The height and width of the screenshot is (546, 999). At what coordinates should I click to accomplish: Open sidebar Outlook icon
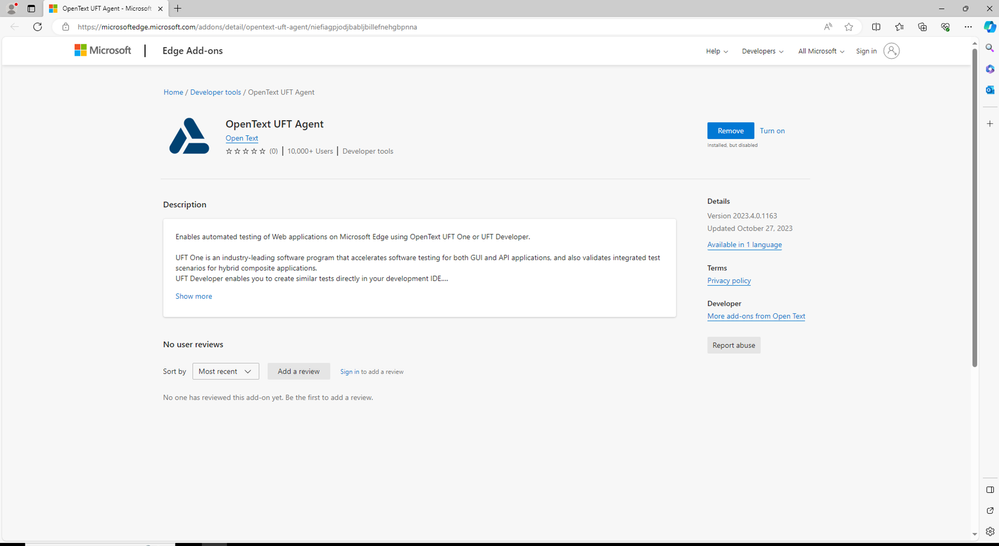point(989,90)
